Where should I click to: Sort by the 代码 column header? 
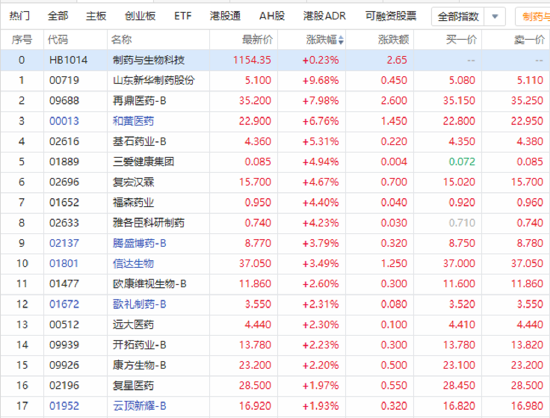pos(58,40)
